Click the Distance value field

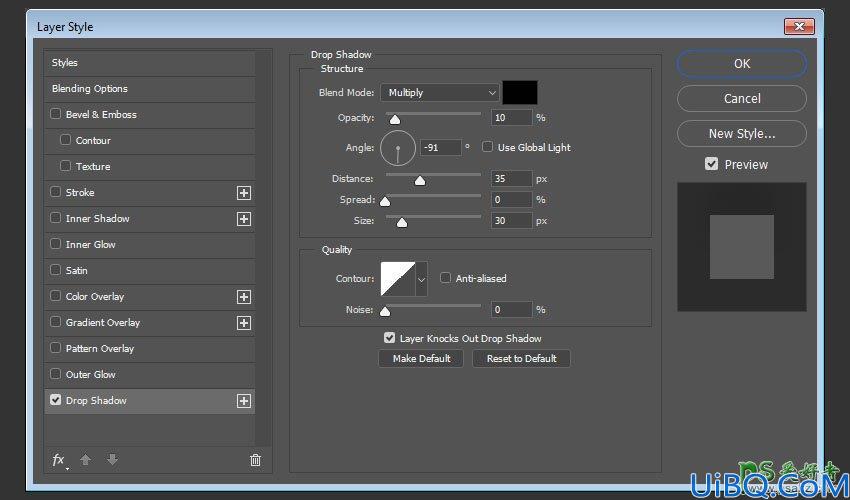pyautogui.click(x=512, y=178)
